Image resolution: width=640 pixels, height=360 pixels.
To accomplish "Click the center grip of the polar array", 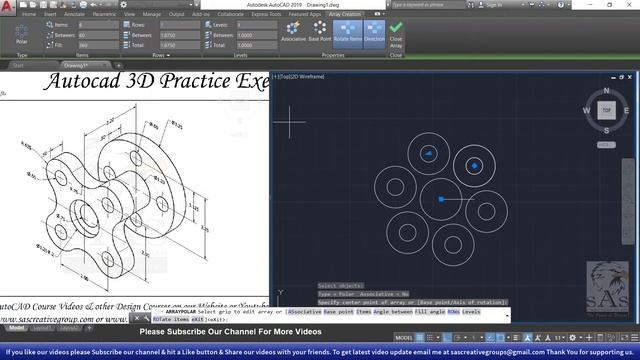I will [441, 199].
